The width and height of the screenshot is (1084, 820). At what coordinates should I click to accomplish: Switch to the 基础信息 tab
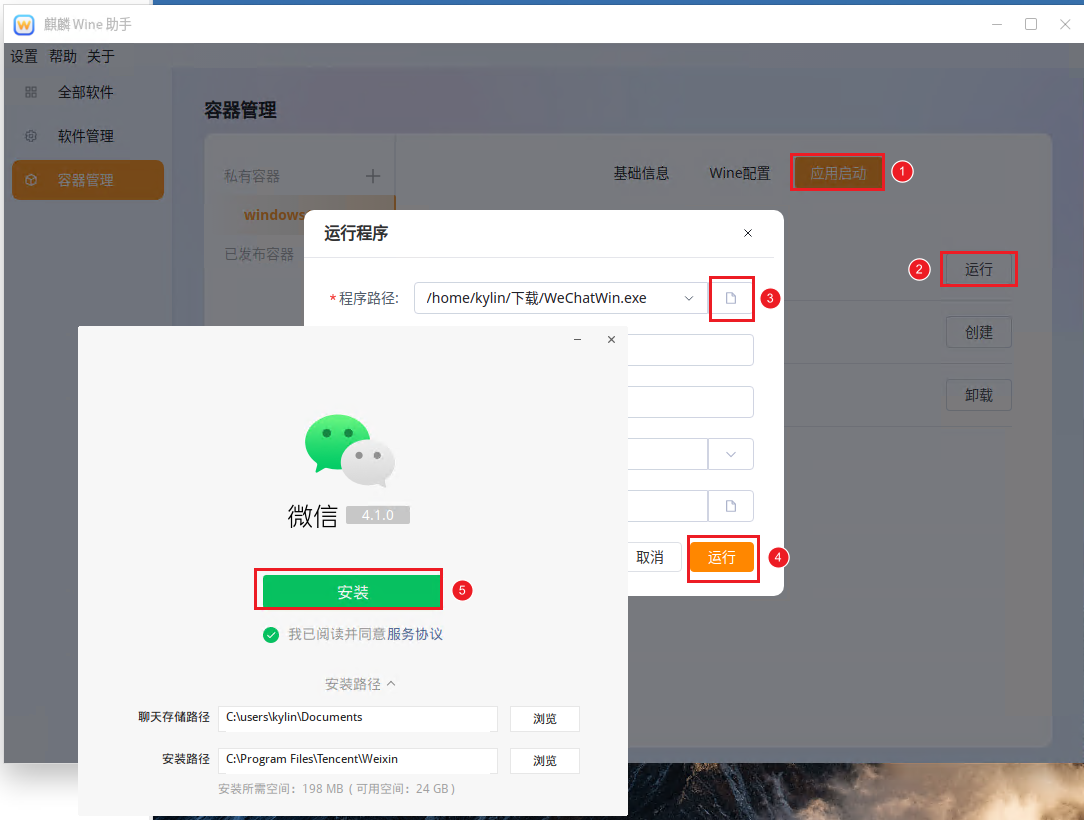642,173
